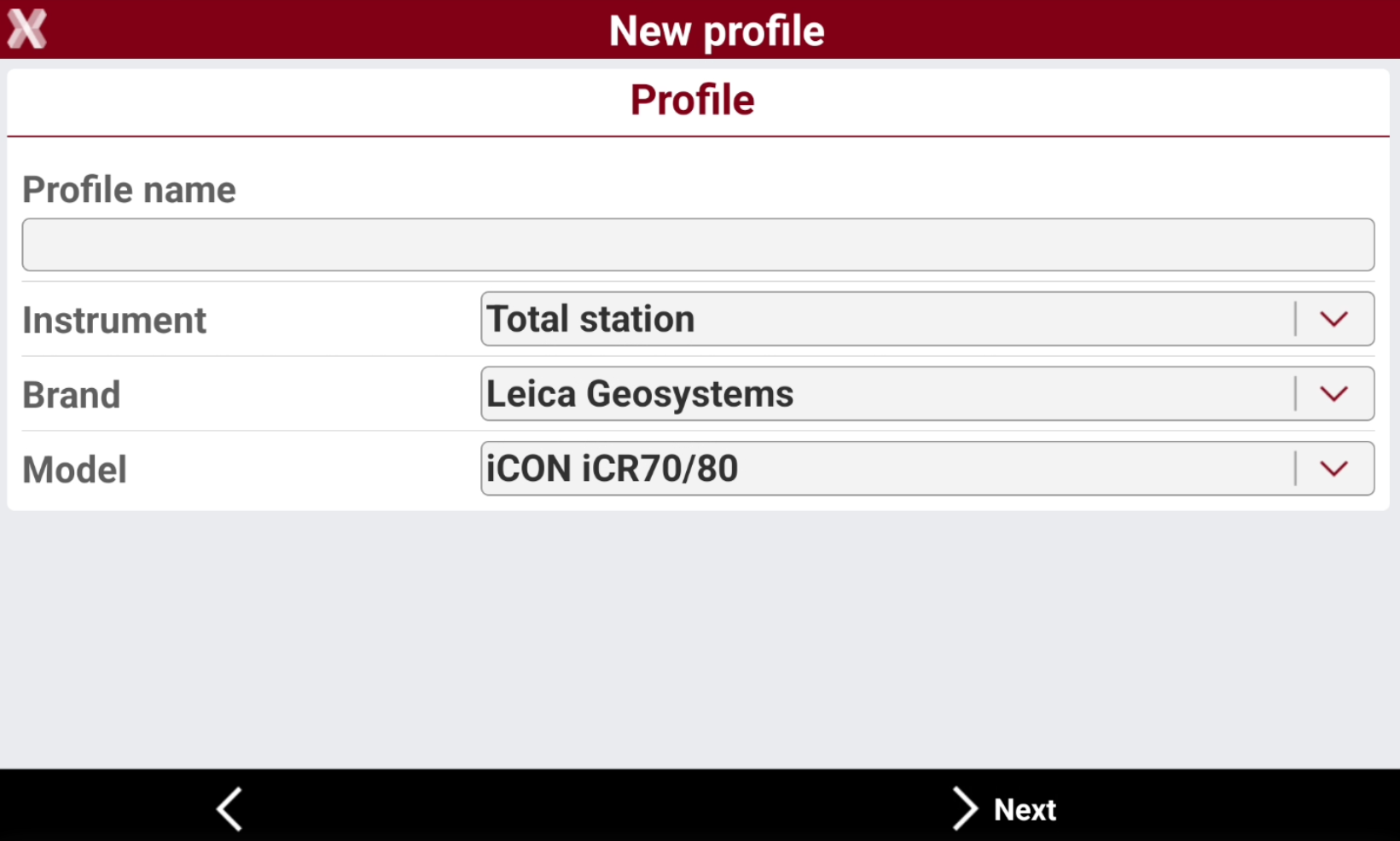Click the Model label
The height and width of the screenshot is (841, 1400).
(74, 470)
